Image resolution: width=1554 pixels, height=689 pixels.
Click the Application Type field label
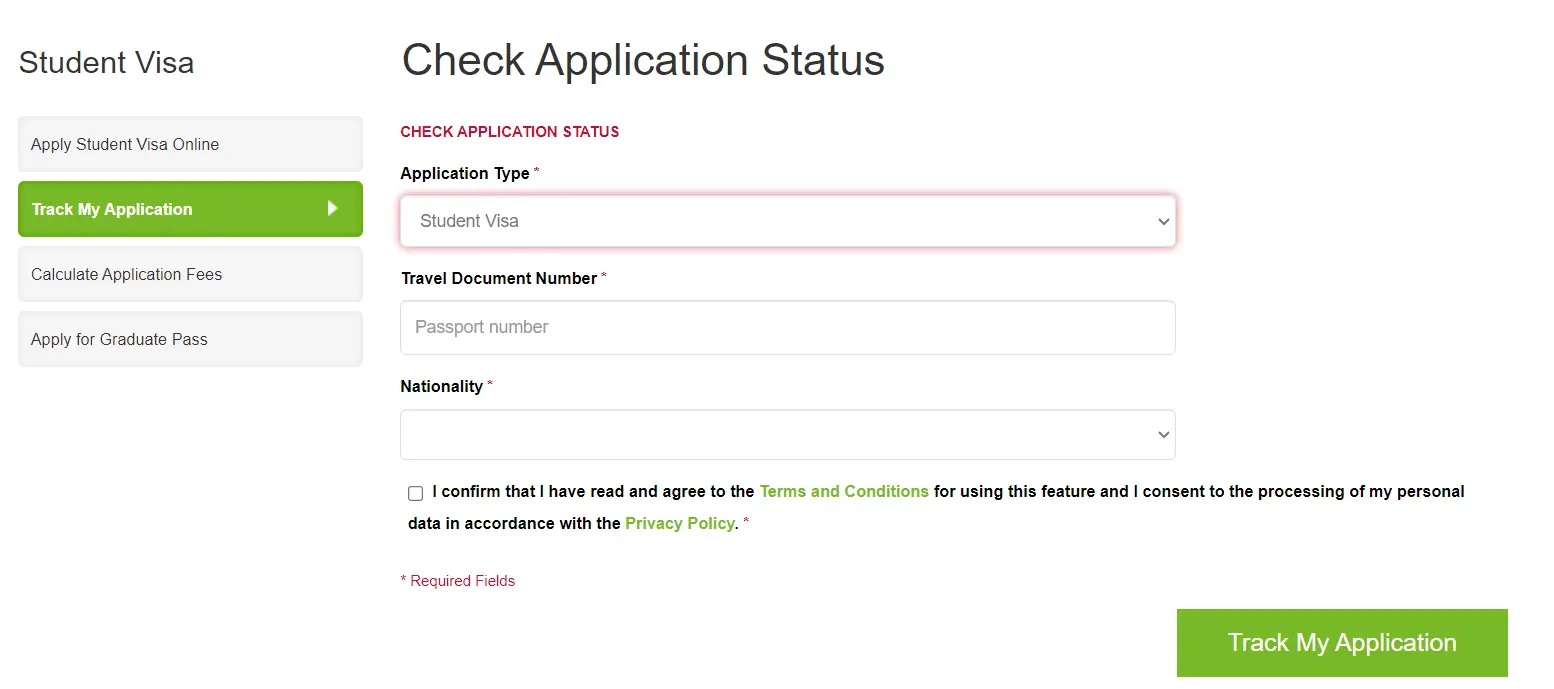pos(465,173)
